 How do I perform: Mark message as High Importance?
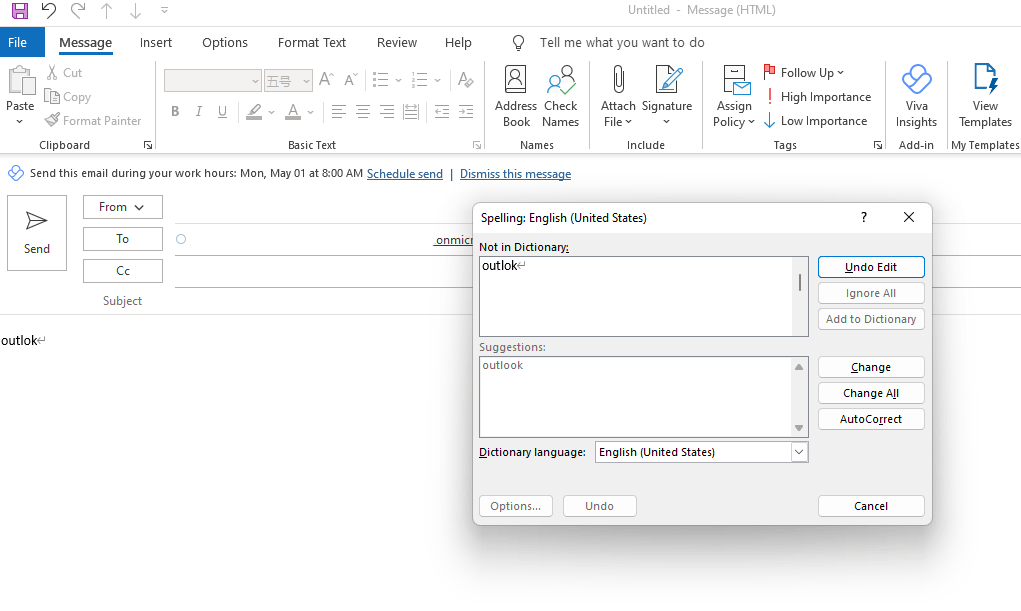coord(817,96)
